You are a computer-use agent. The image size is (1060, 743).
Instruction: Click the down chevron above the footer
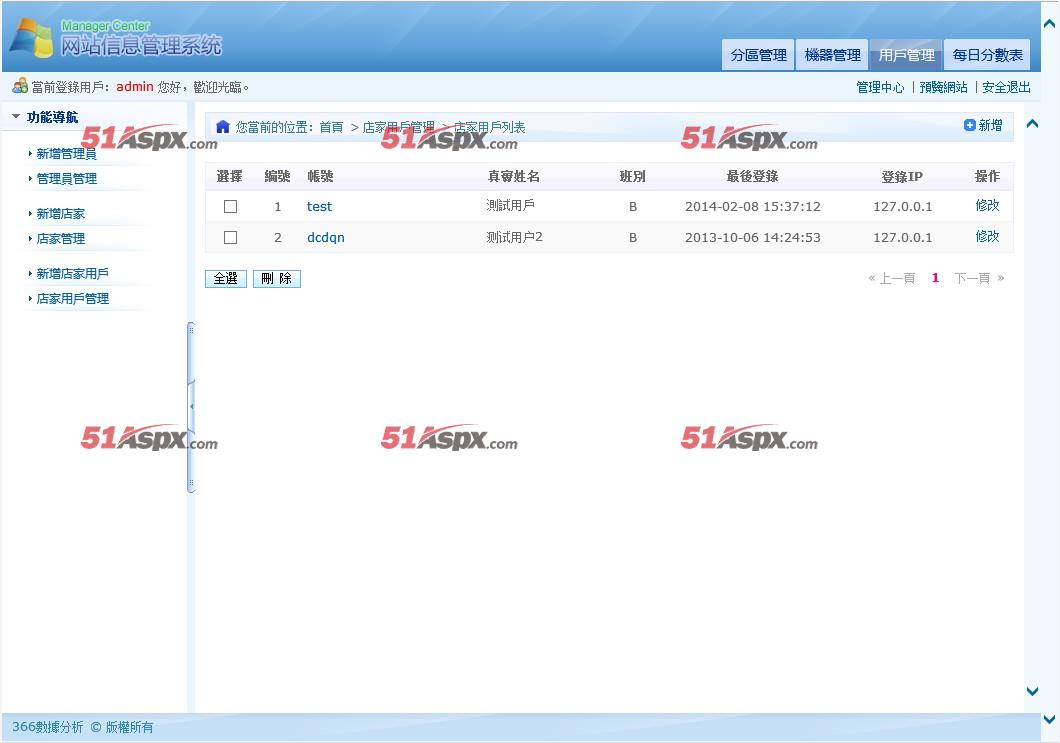(1032, 691)
